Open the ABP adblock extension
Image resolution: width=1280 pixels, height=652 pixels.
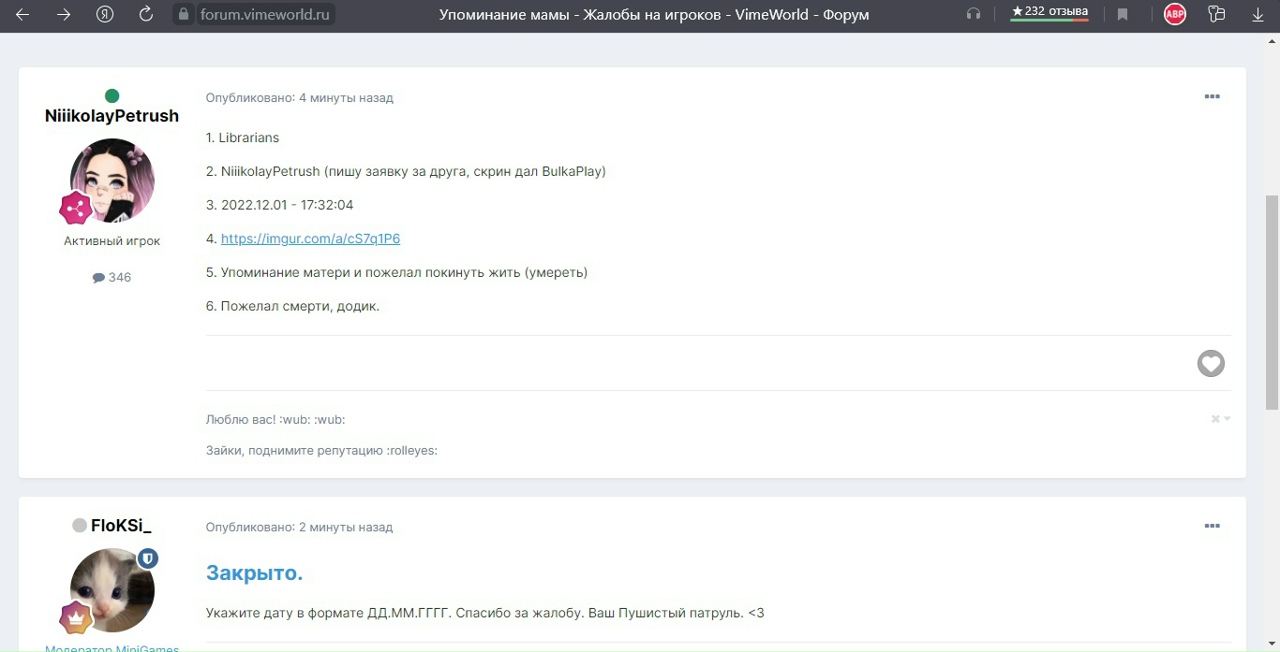click(x=1175, y=14)
